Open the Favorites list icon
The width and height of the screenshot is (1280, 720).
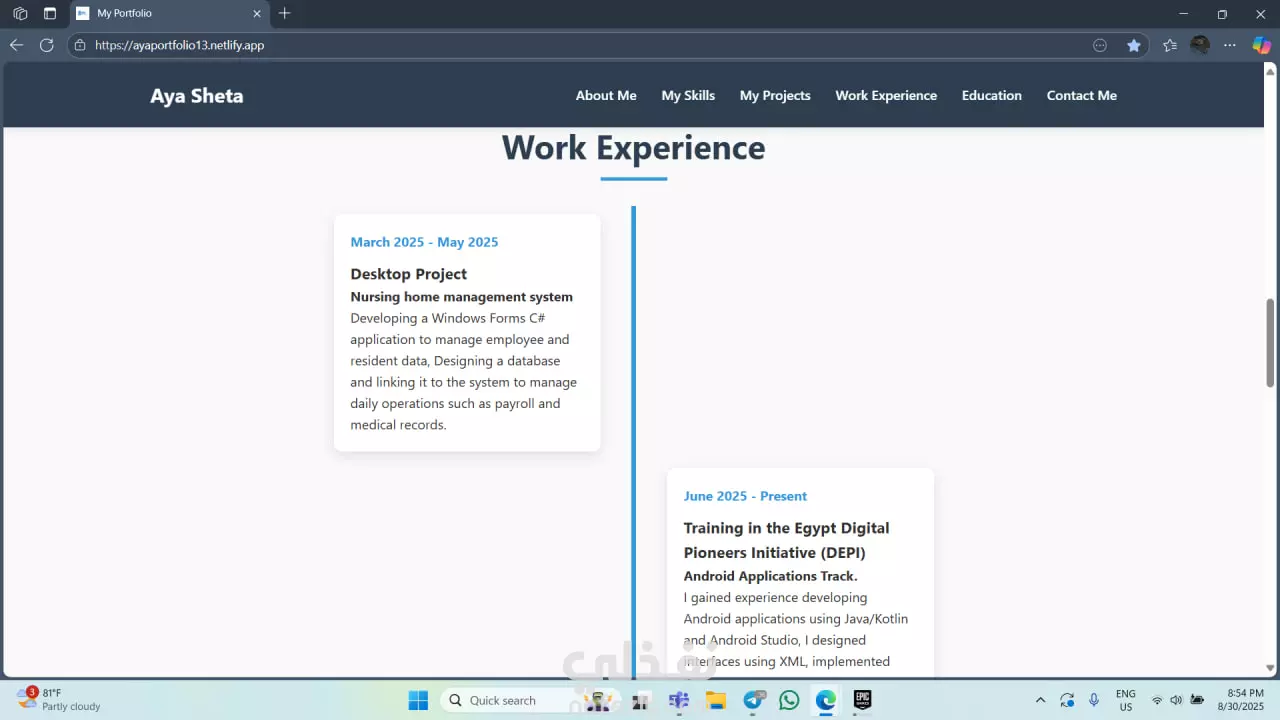(x=1170, y=45)
